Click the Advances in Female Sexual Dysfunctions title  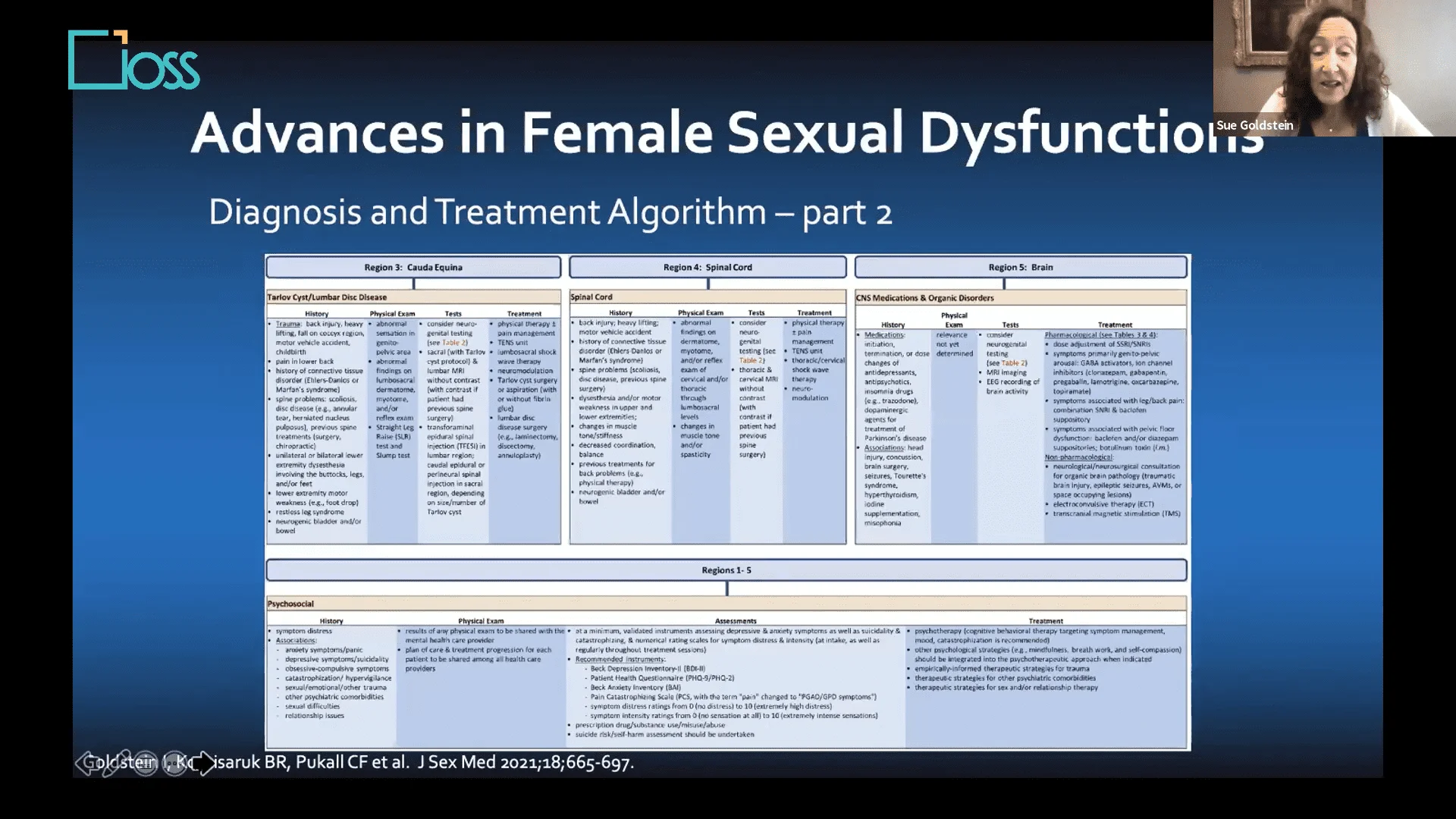click(726, 133)
